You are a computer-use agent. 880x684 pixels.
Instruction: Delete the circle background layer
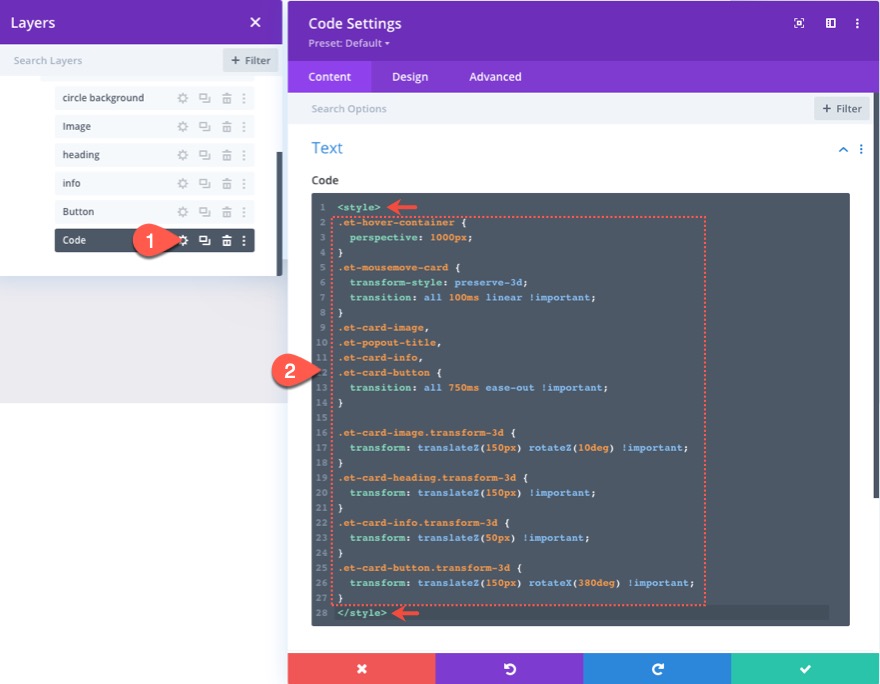226,98
